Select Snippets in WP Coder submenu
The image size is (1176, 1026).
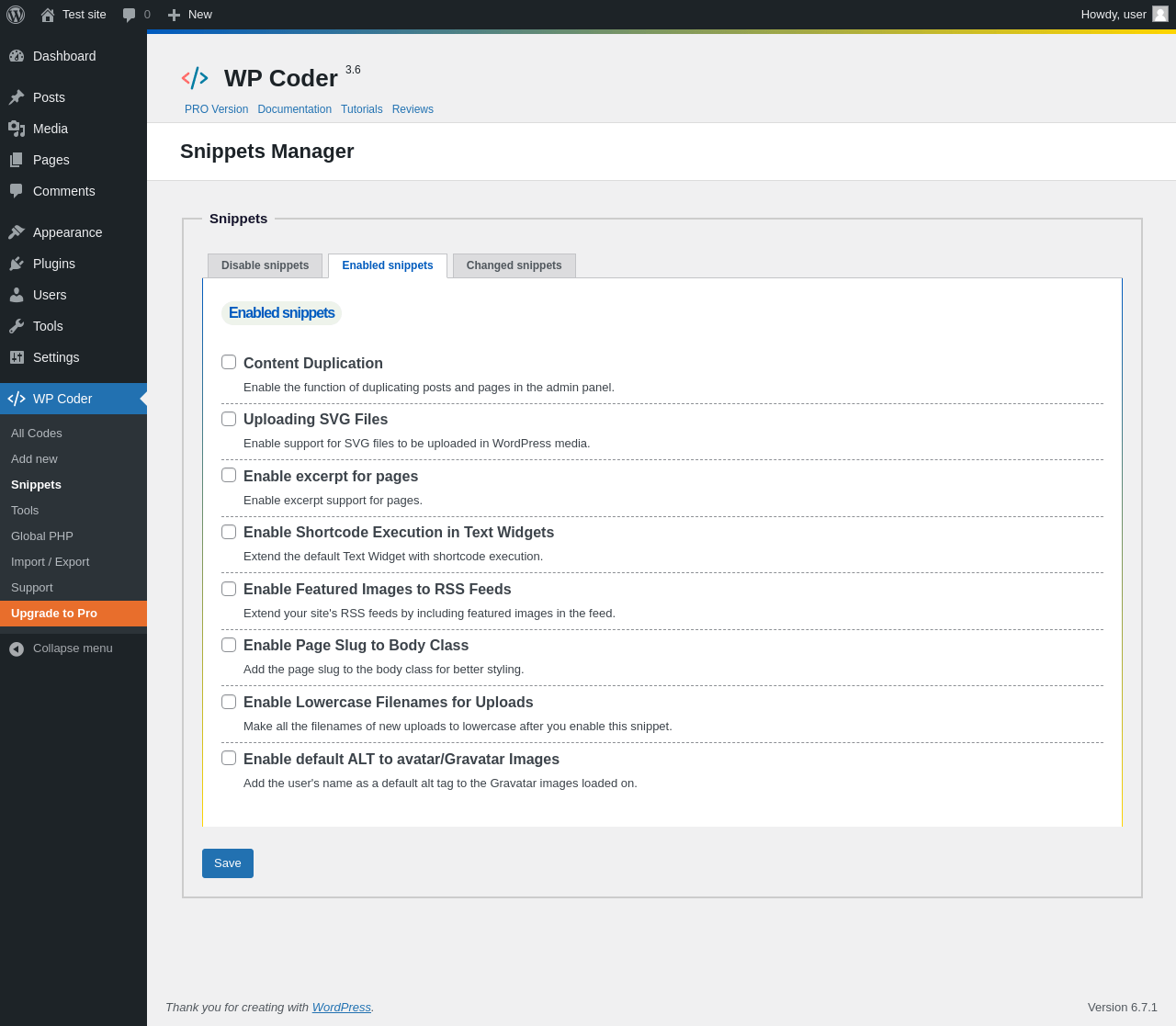(x=73, y=485)
